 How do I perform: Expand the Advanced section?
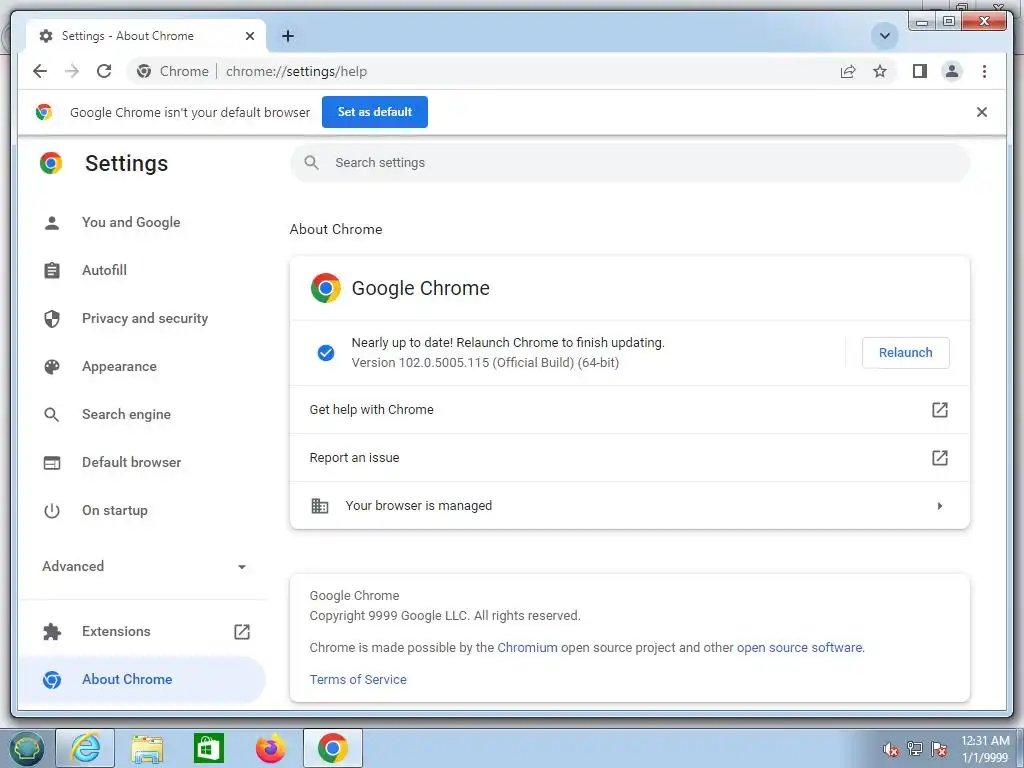tap(144, 566)
